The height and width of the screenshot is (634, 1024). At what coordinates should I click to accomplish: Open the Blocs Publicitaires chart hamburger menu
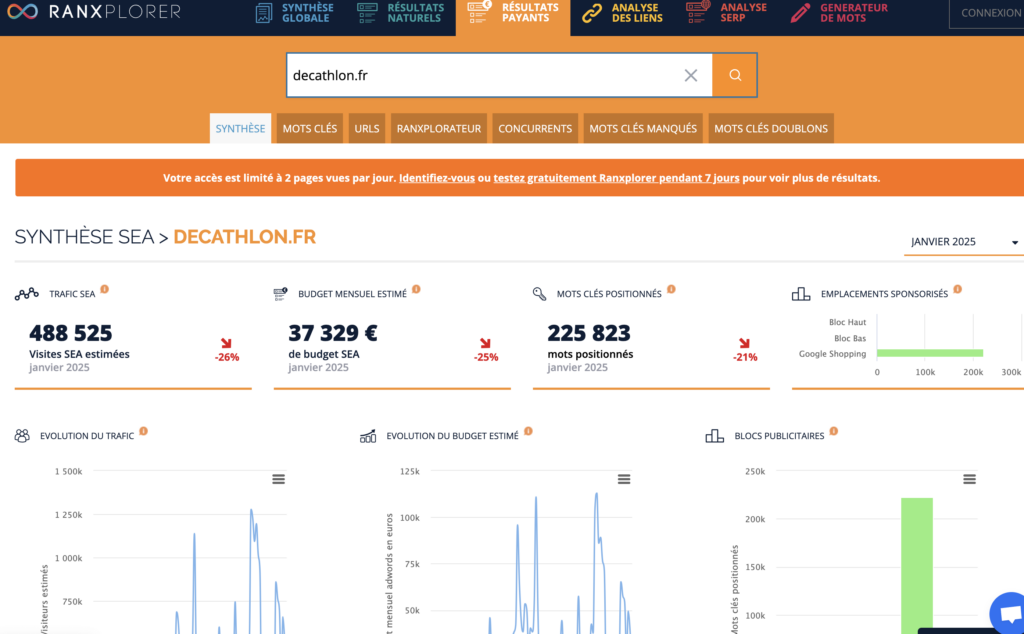(x=969, y=479)
